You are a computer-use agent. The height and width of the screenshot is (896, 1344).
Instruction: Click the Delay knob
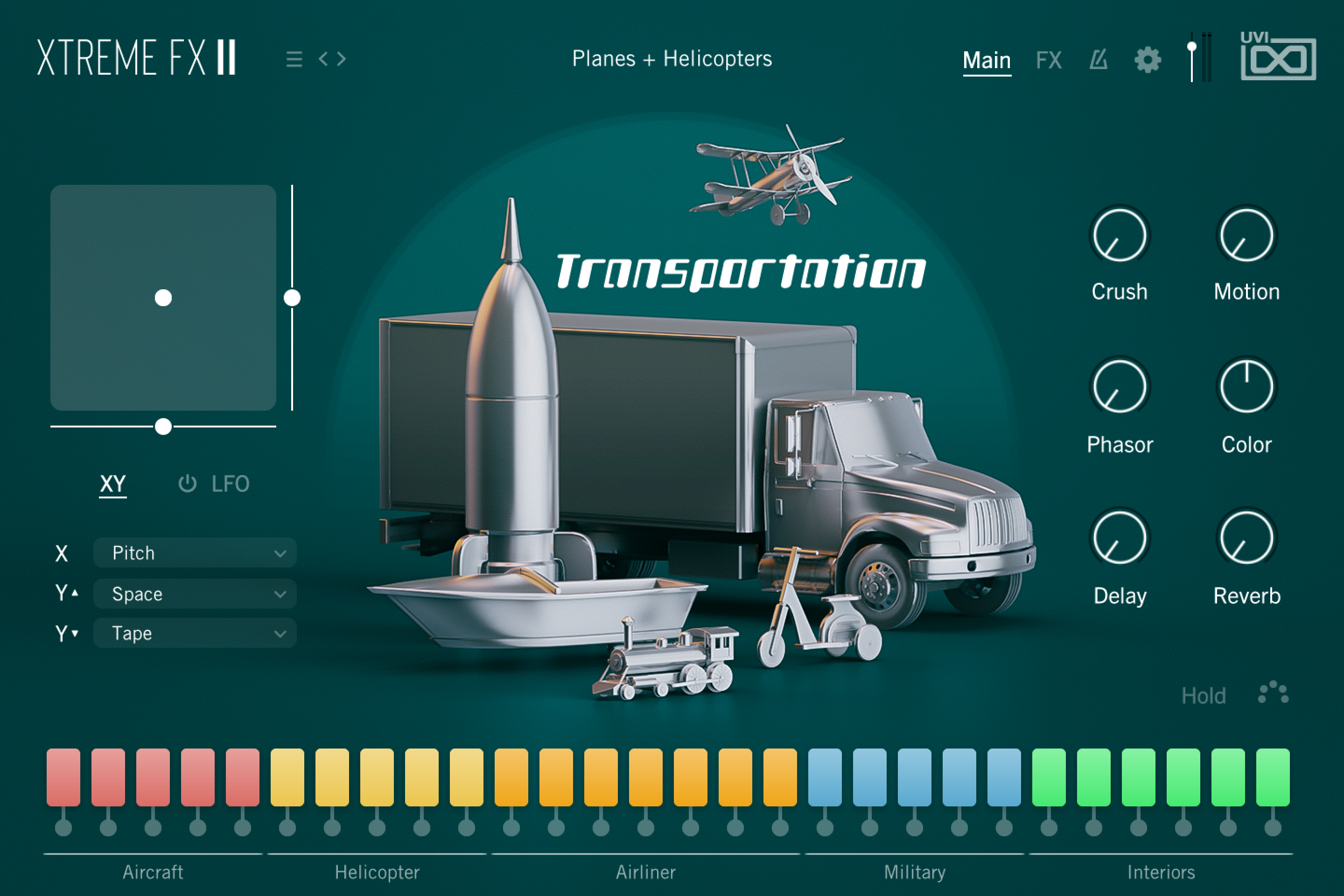coord(1120,538)
